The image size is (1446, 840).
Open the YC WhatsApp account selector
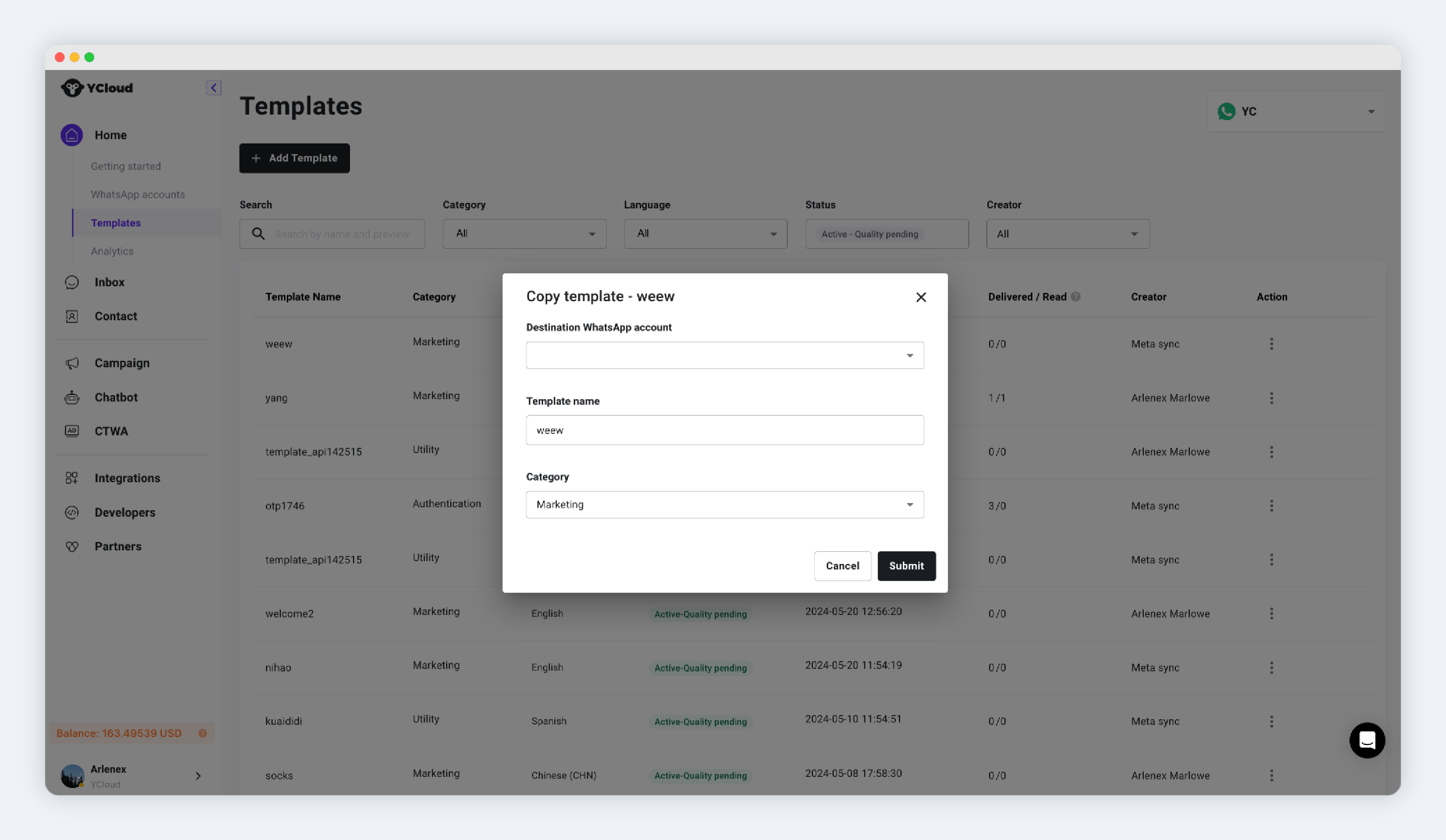click(x=1296, y=111)
